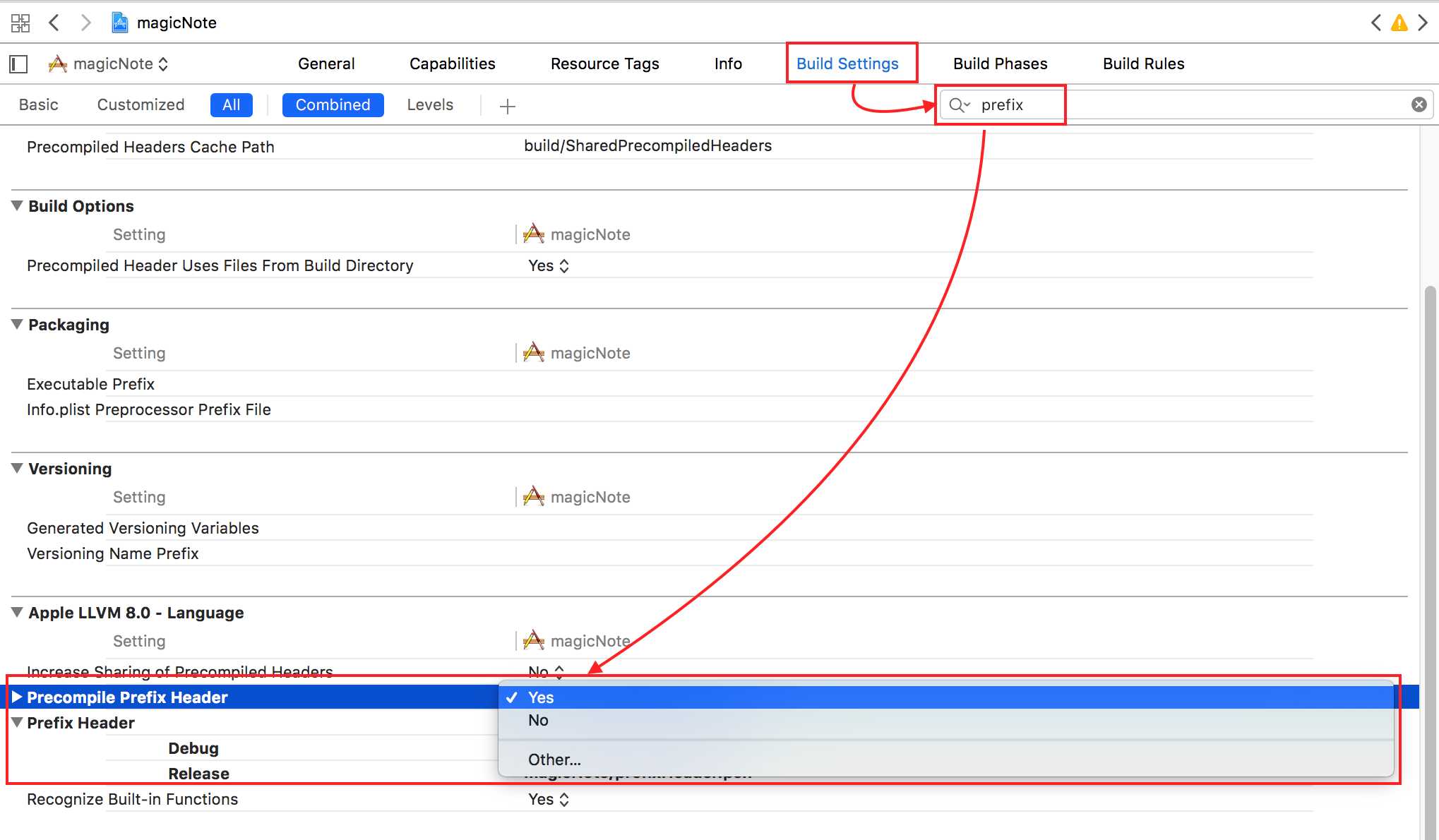Click the Build Settings tab
This screenshot has height=840, width=1439.
(847, 63)
